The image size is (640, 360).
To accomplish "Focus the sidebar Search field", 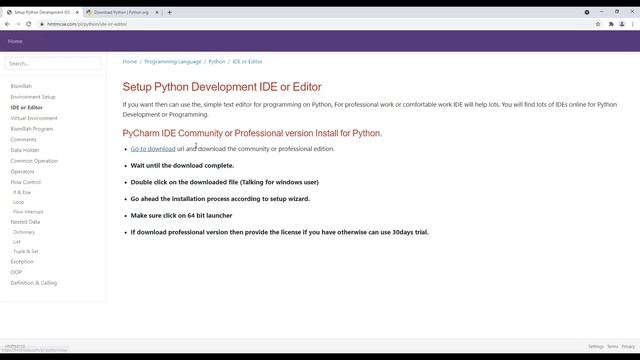I will 53,64.
